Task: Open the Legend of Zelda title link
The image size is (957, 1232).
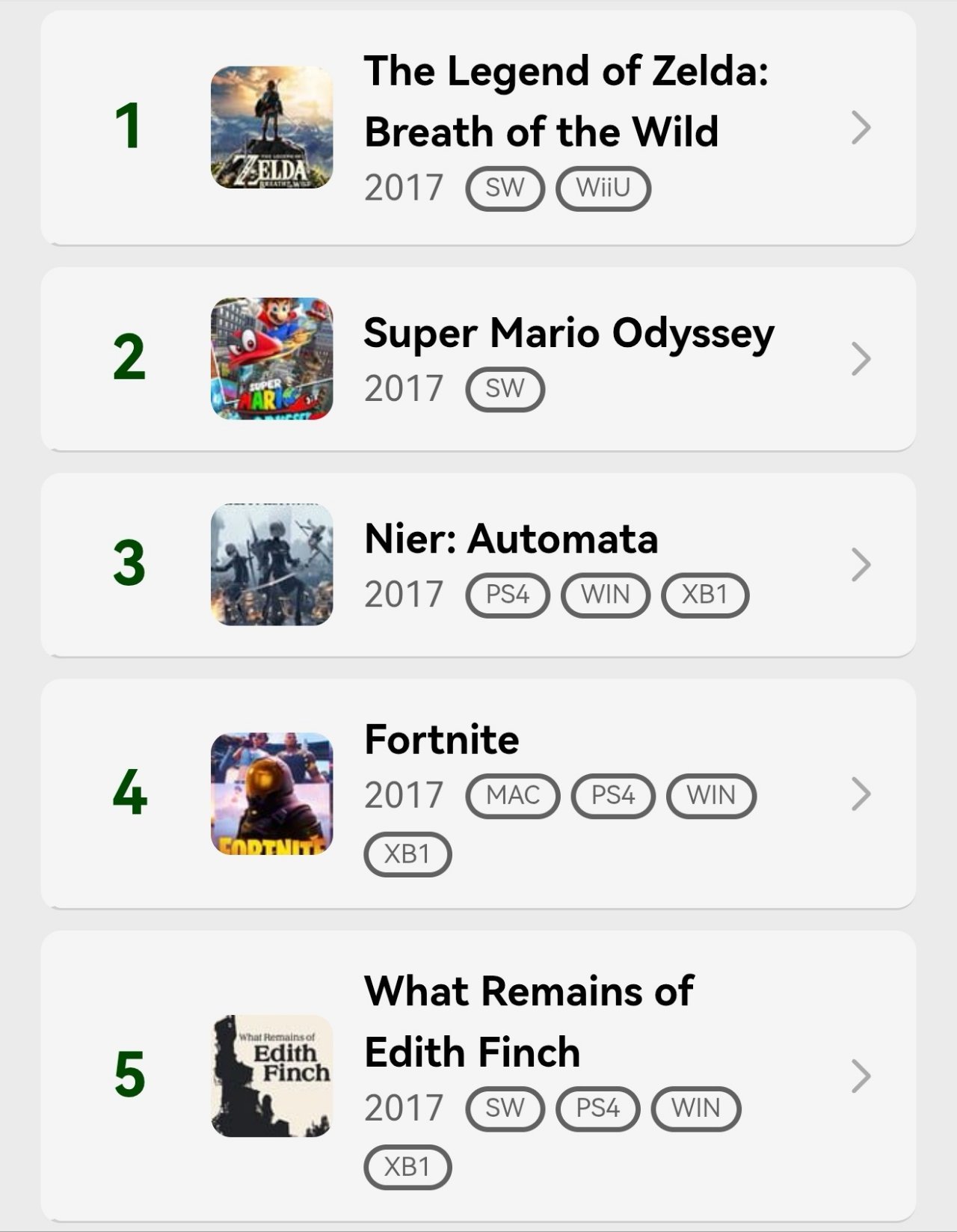Action: 565,101
